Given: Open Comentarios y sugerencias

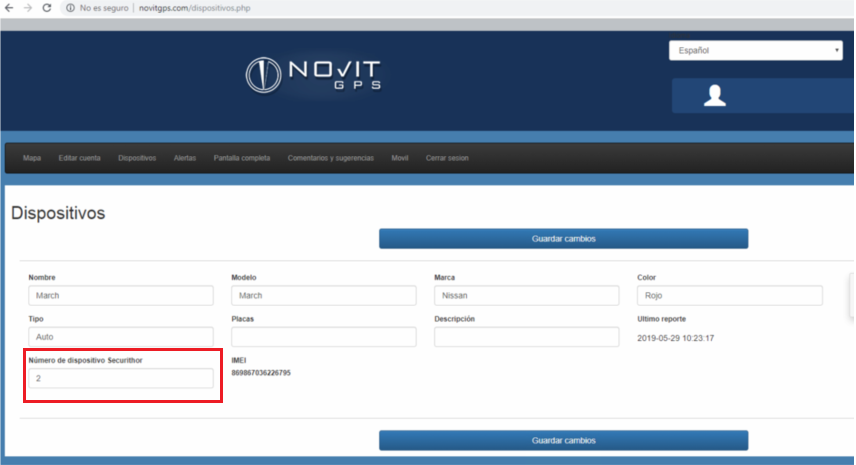Looking at the screenshot, I should coord(331,158).
